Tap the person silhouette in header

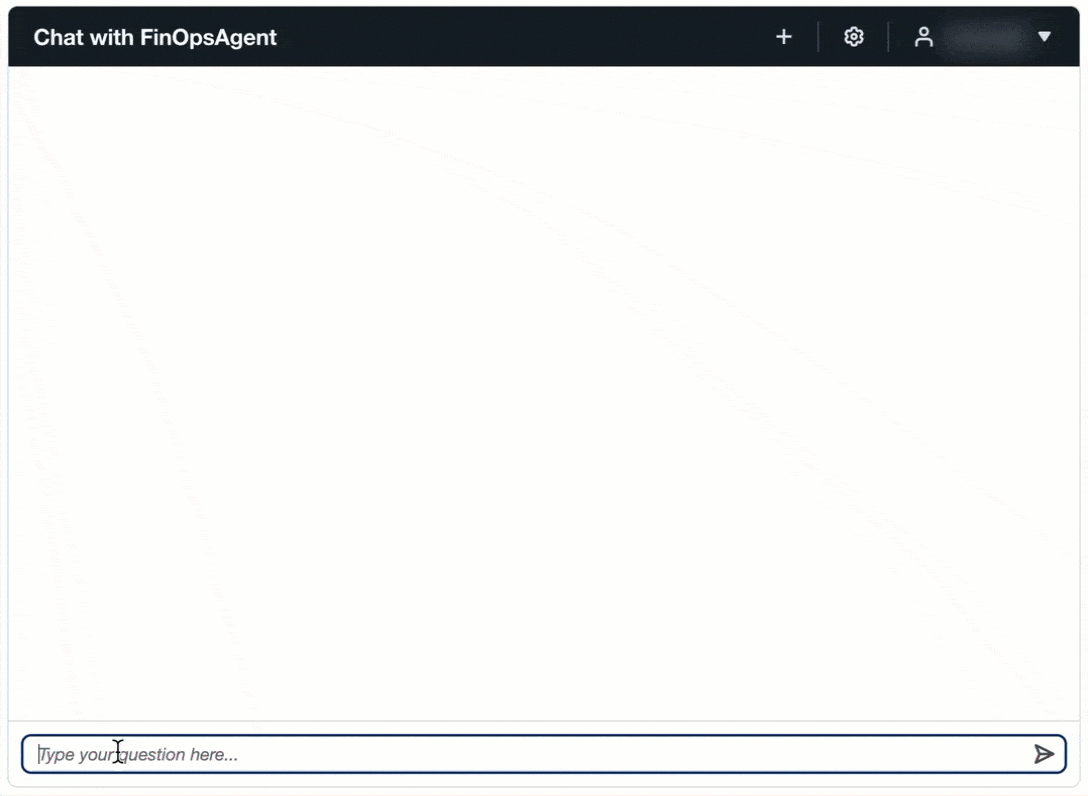[x=924, y=37]
